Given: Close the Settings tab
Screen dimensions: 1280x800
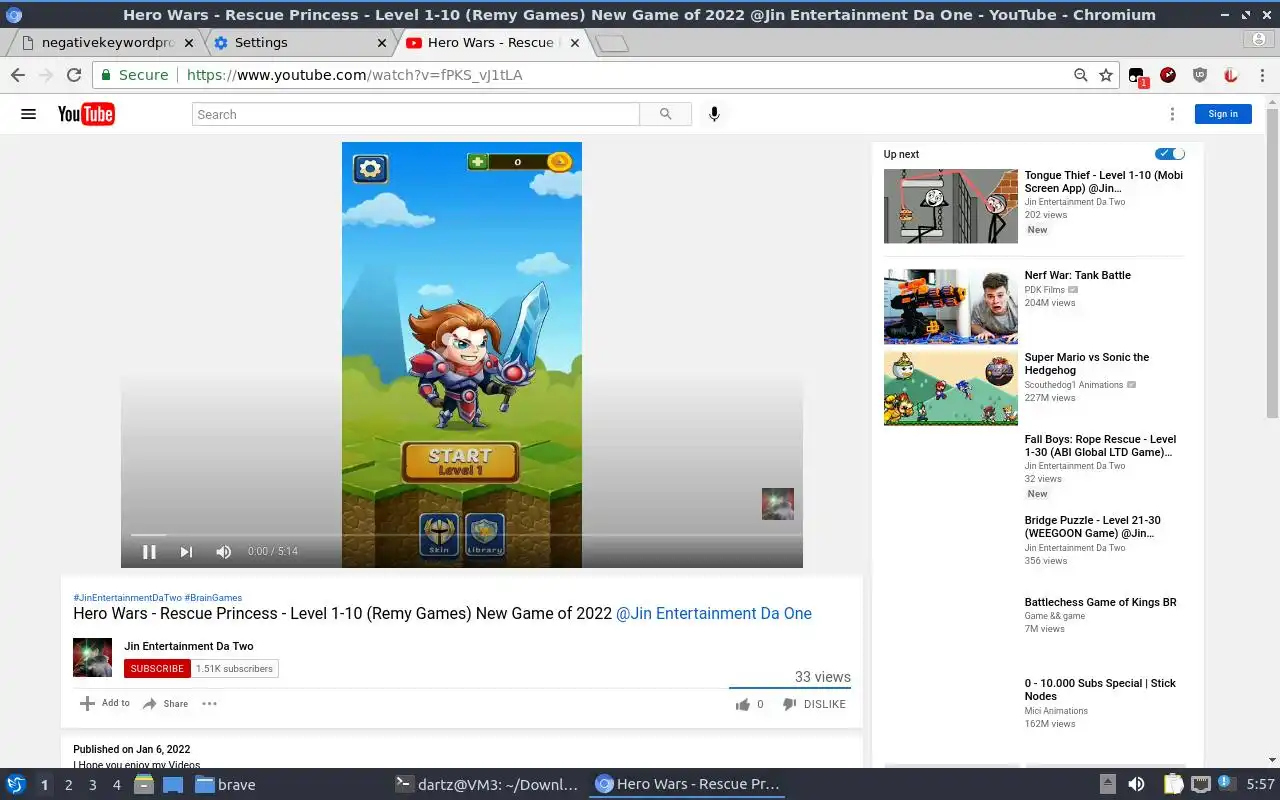Looking at the screenshot, I should [381, 43].
